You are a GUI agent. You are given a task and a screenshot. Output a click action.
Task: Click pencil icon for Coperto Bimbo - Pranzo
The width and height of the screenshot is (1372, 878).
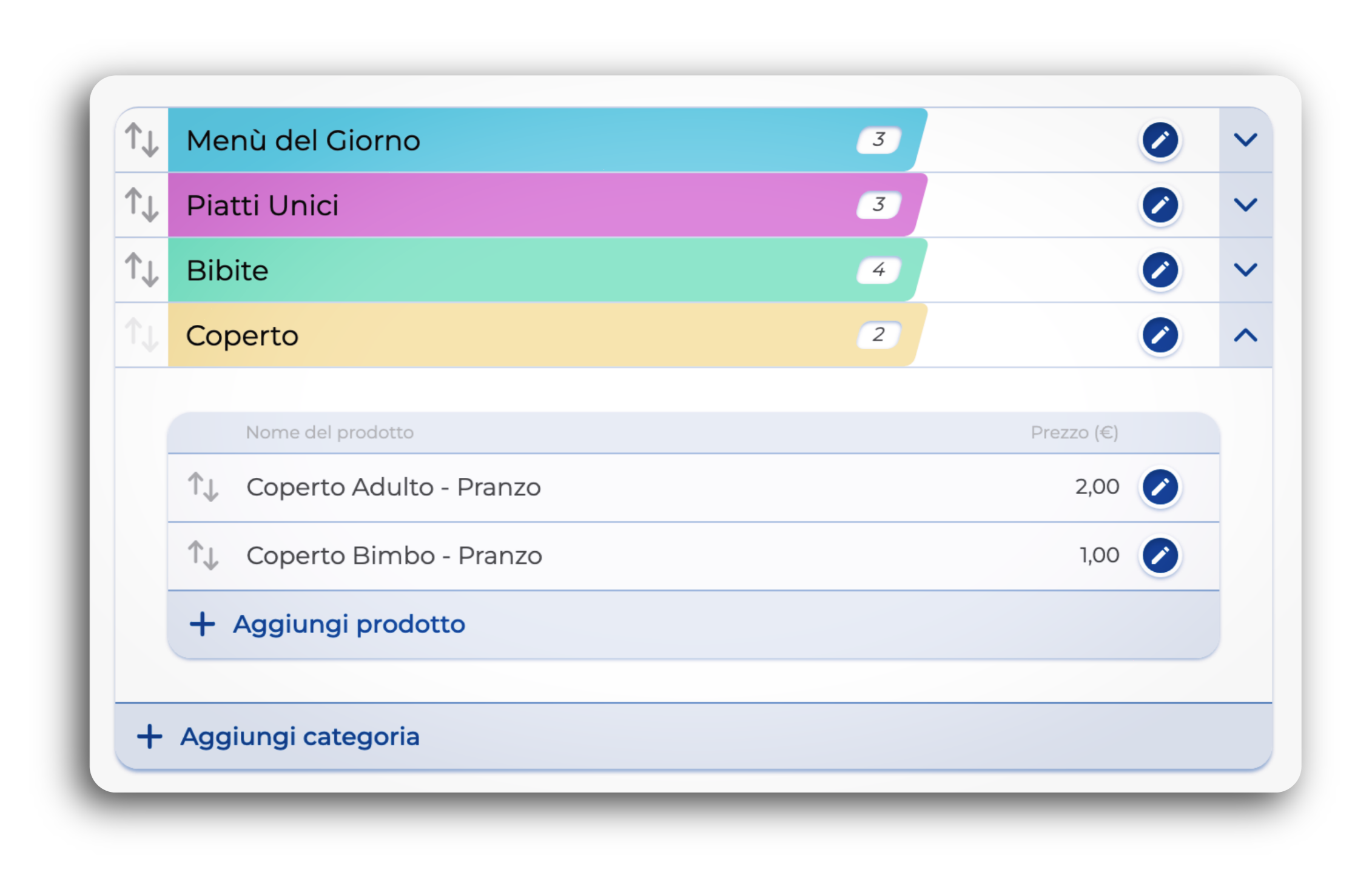coord(1160,555)
